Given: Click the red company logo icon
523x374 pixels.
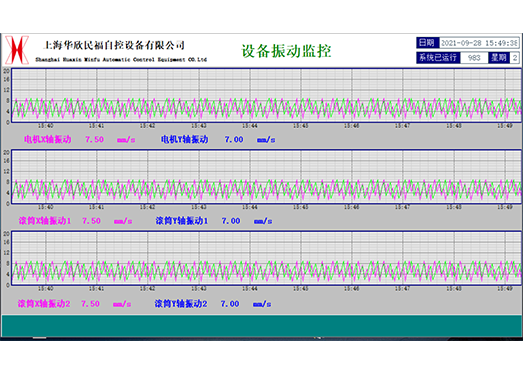Looking at the screenshot, I should pos(17,50).
